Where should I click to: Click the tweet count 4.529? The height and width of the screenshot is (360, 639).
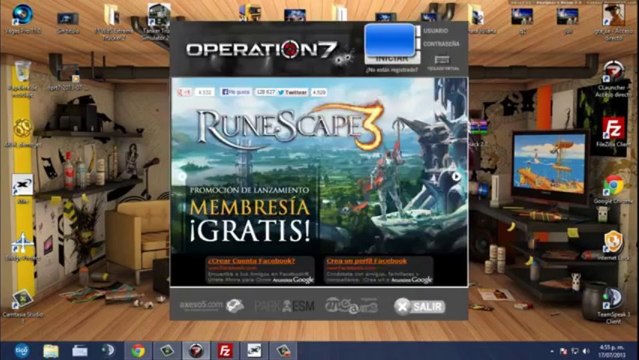pyautogui.click(x=319, y=92)
